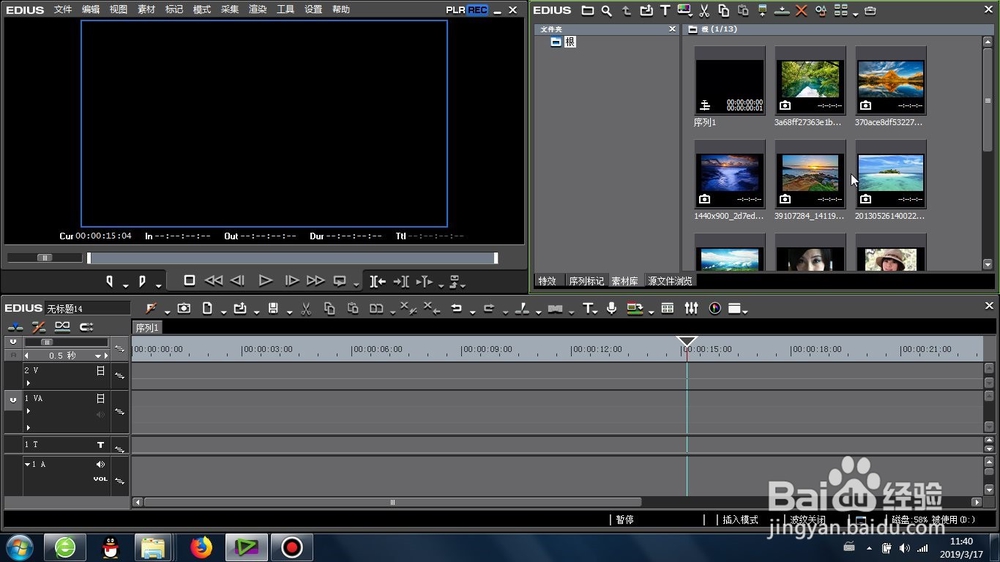
Task: Open dropdown arrow beside new sequence icon
Action: [223, 312]
